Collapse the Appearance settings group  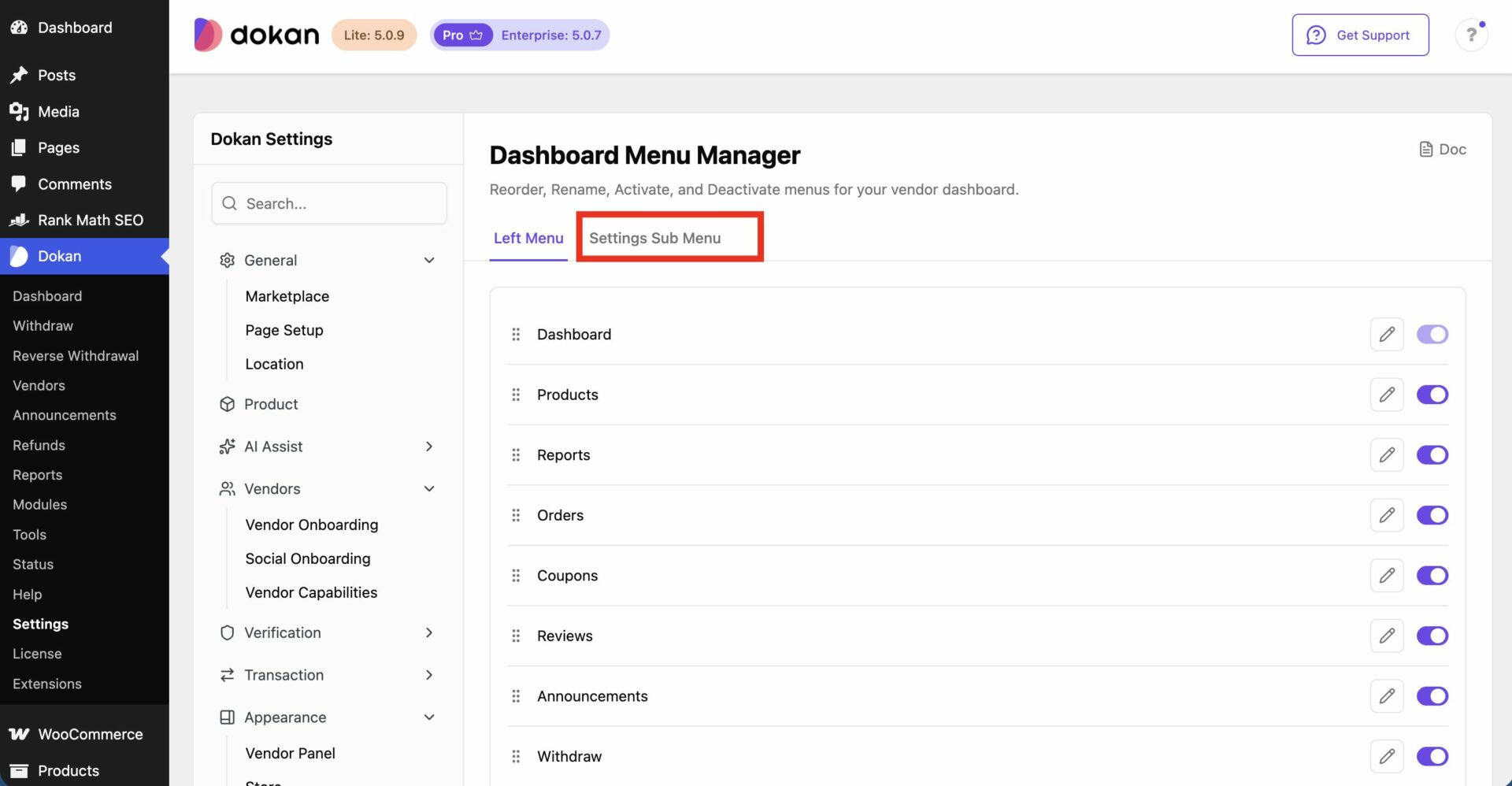click(429, 717)
